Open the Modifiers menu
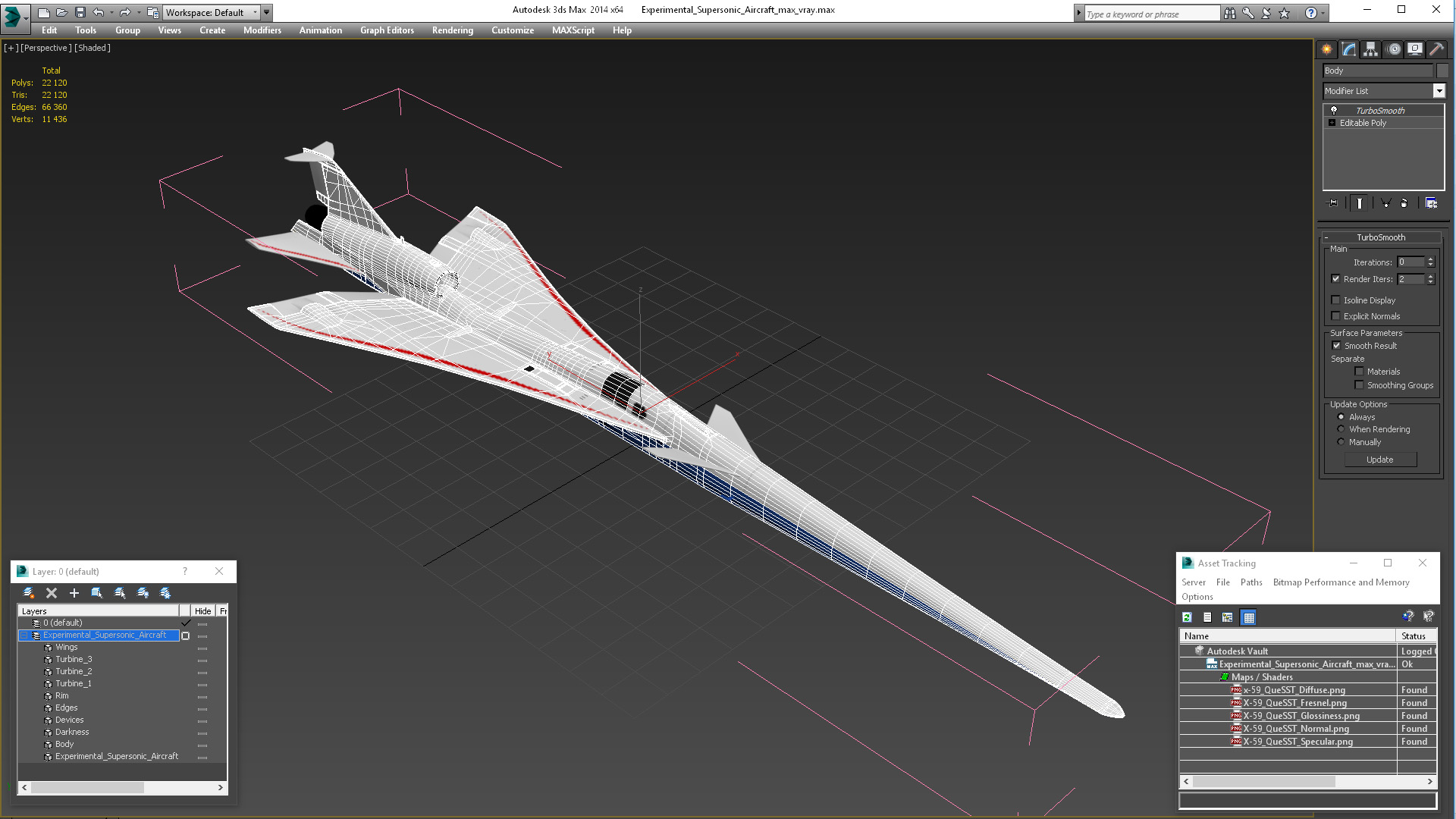Viewport: 1456px width, 819px height. click(262, 30)
